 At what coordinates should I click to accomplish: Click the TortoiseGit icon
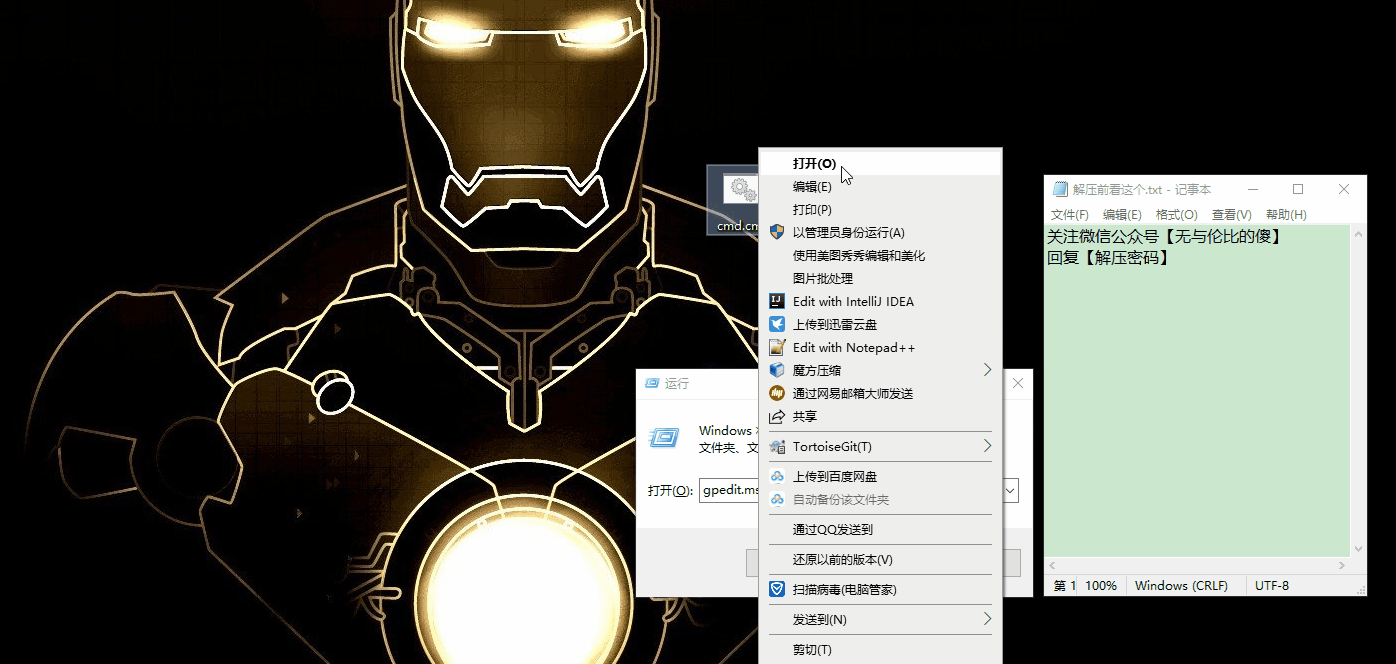(777, 447)
